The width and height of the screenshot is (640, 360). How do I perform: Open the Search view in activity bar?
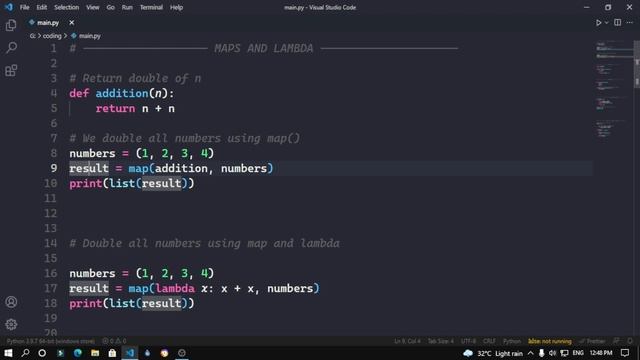coord(11,47)
